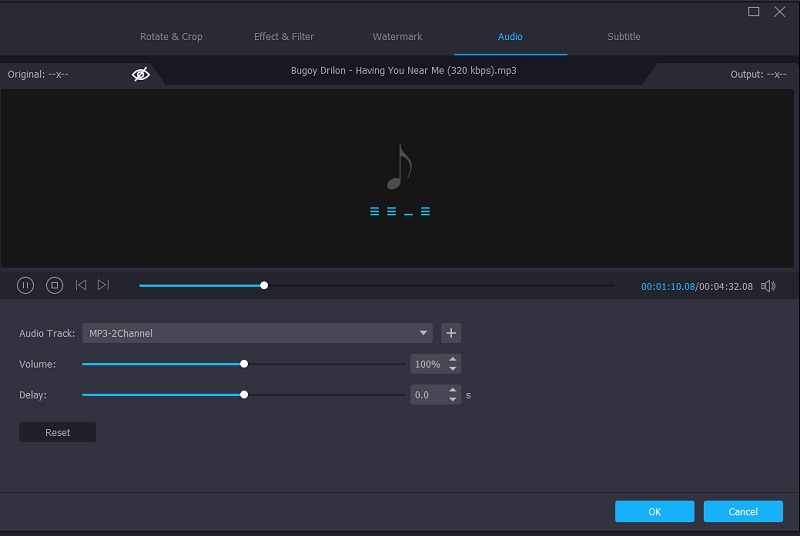Click the Volume slider handle
This screenshot has width=800, height=536.
point(244,364)
